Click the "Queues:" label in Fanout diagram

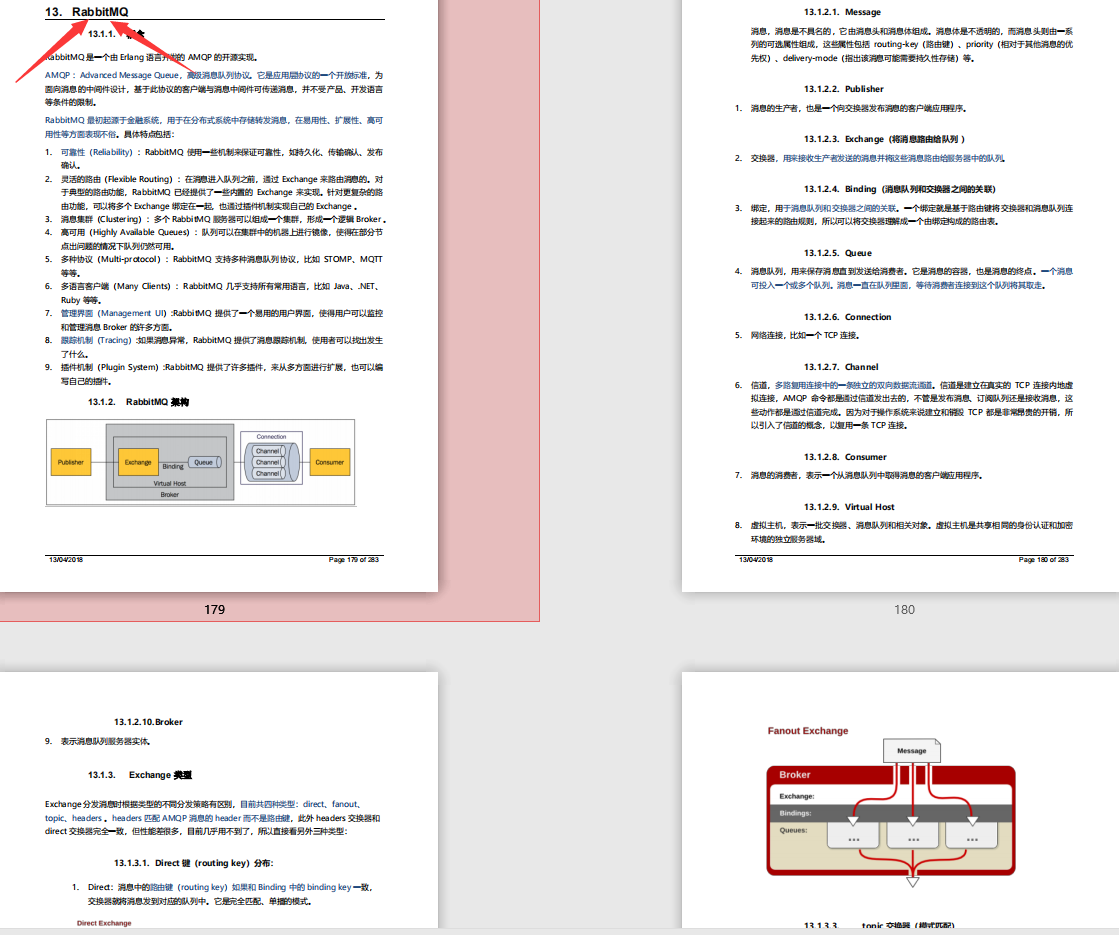(793, 830)
